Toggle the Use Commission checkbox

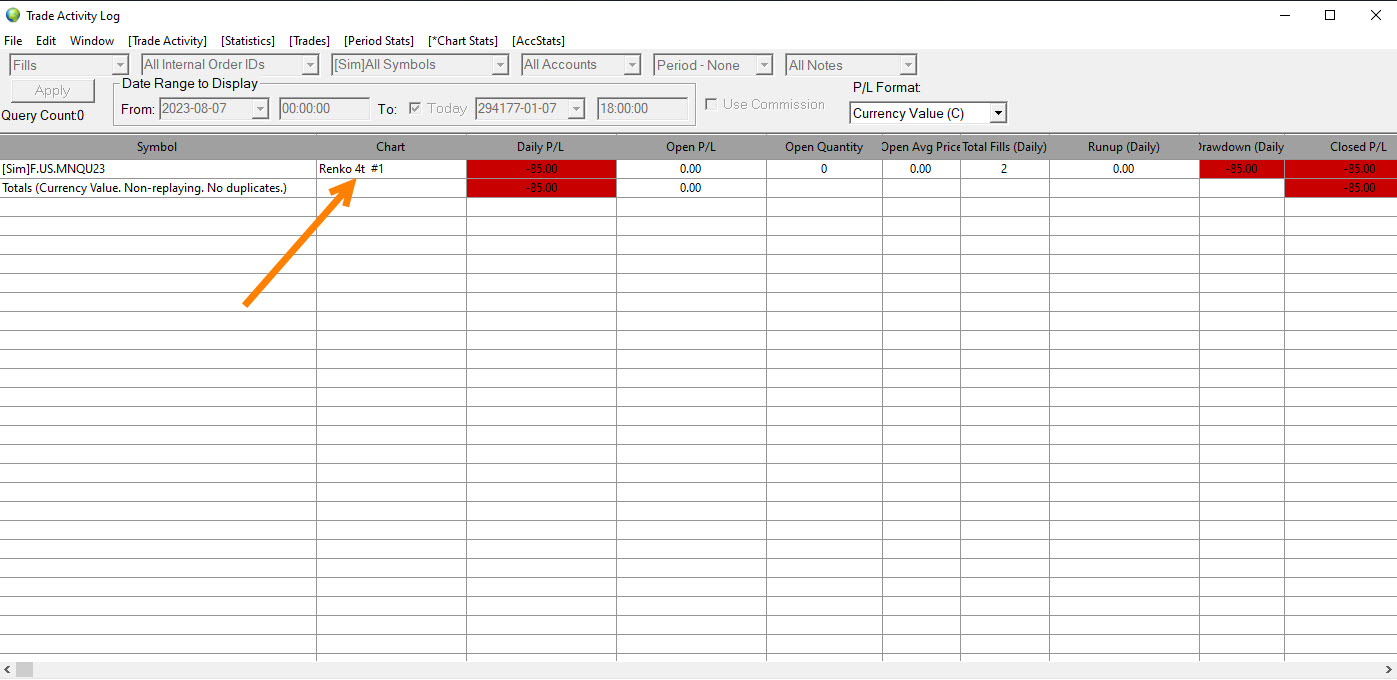pyautogui.click(x=711, y=104)
